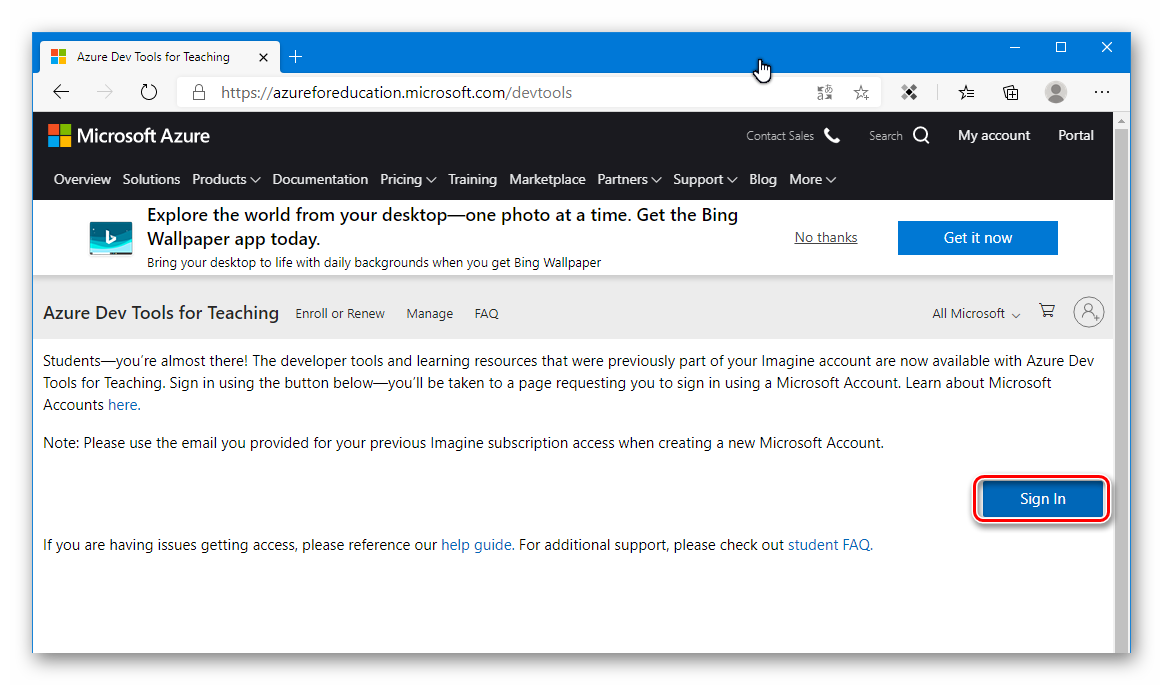Open the Collections icon
The height and width of the screenshot is (685, 1163).
1010,92
